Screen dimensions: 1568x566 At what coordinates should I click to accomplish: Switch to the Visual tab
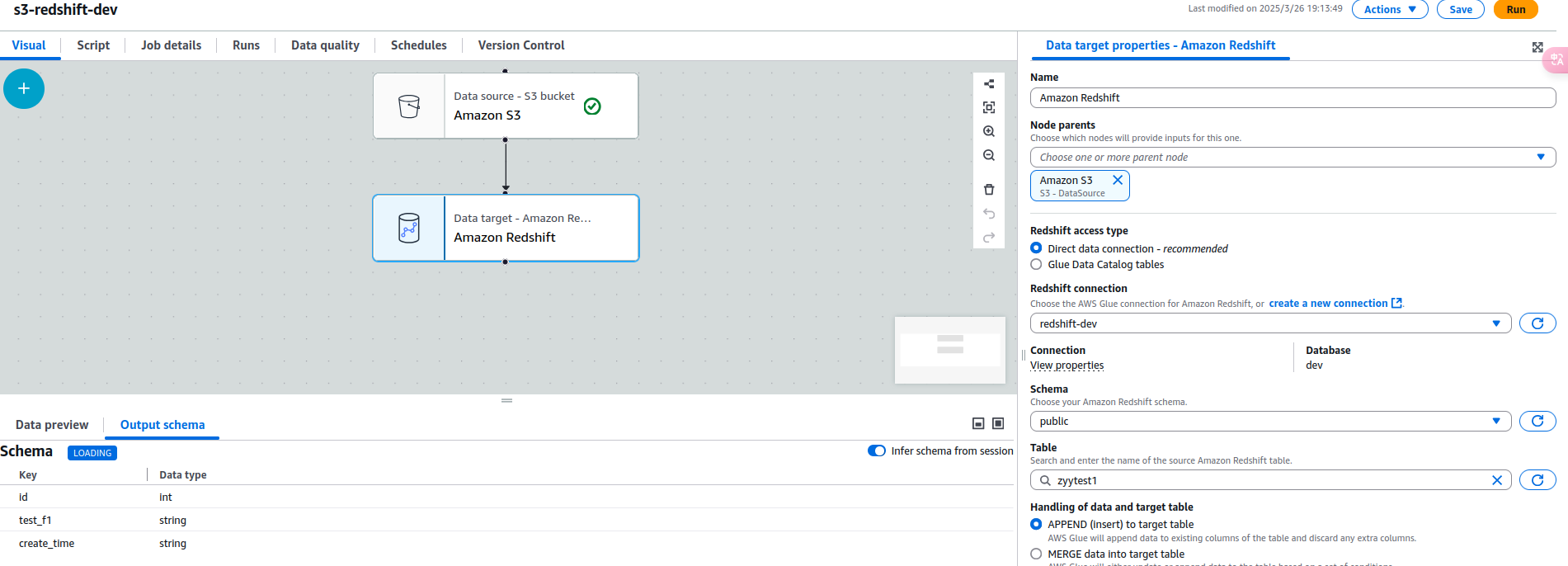pyautogui.click(x=29, y=45)
